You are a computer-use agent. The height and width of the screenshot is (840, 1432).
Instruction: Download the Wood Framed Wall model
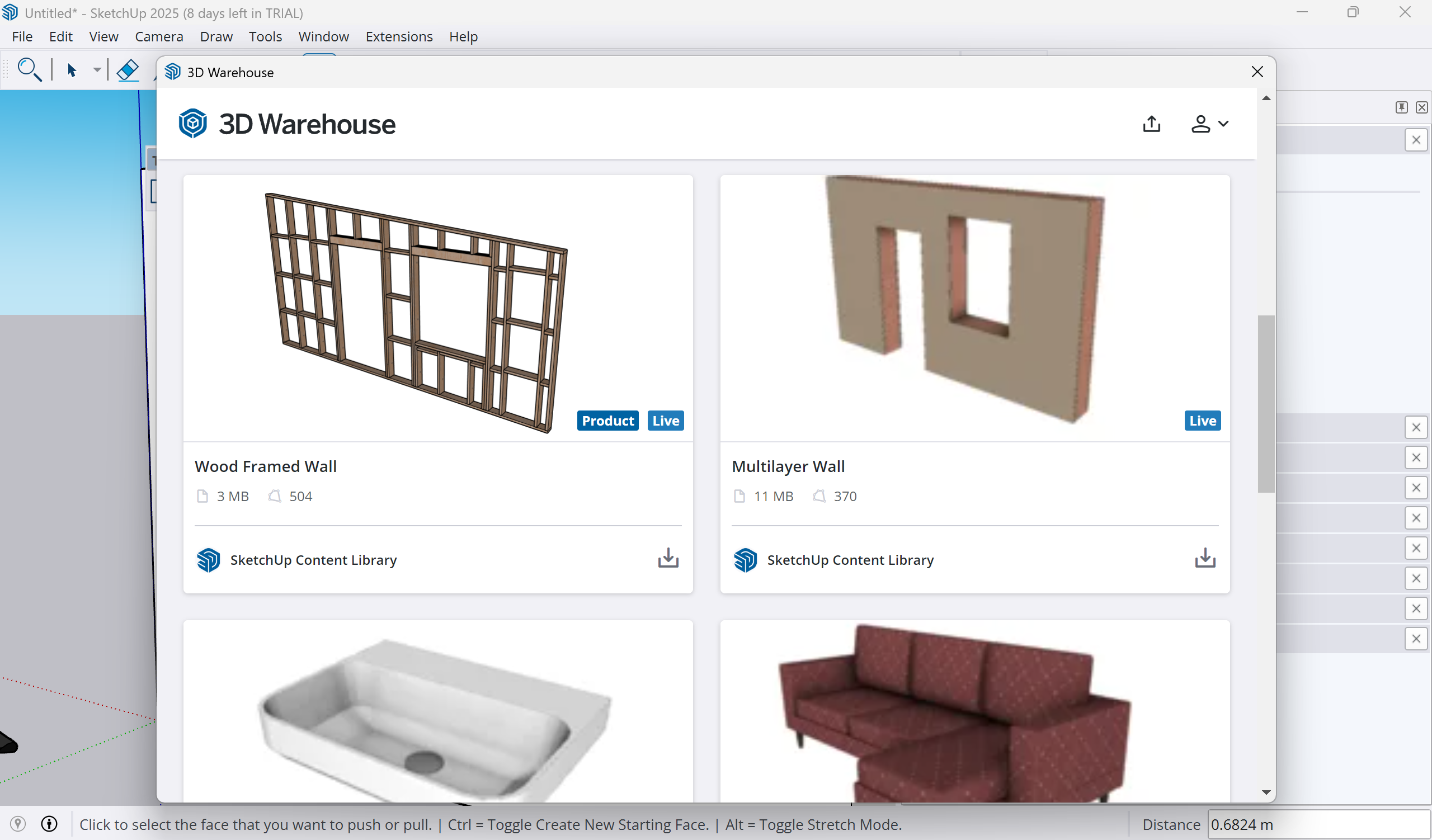click(x=668, y=558)
